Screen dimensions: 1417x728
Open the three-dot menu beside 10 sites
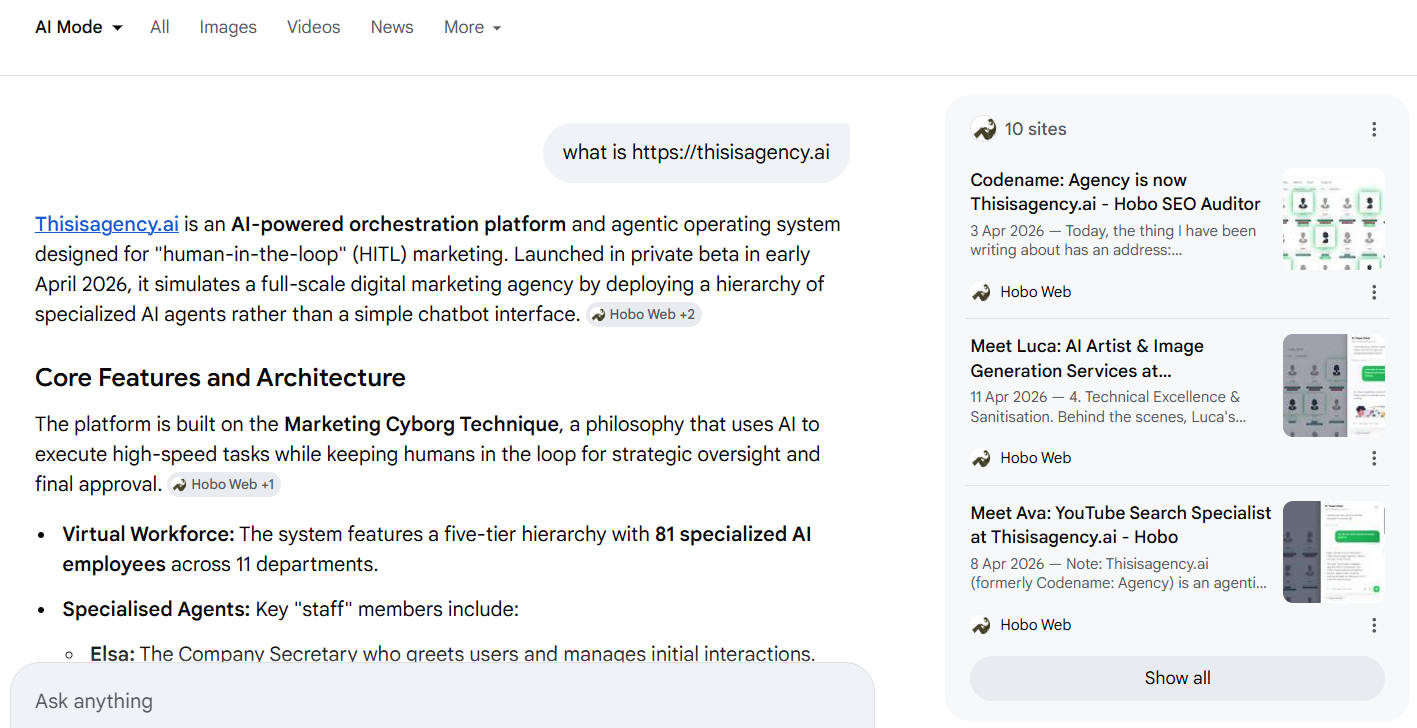(x=1374, y=129)
